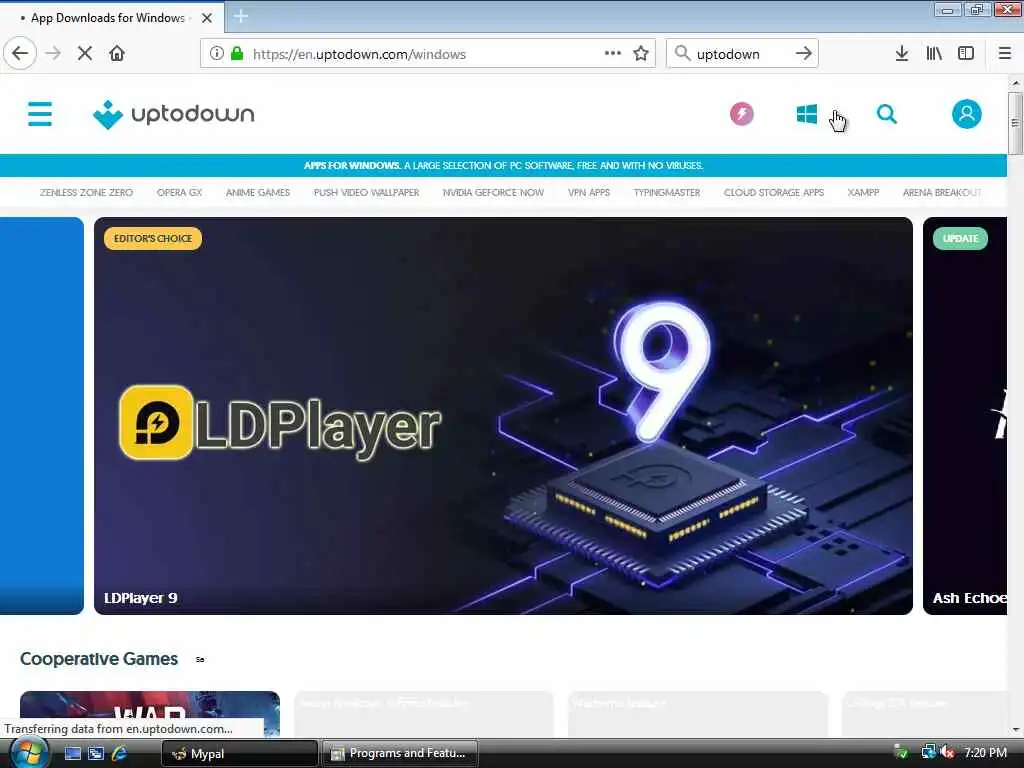Switch to Programs and Features taskbar window

click(400, 754)
